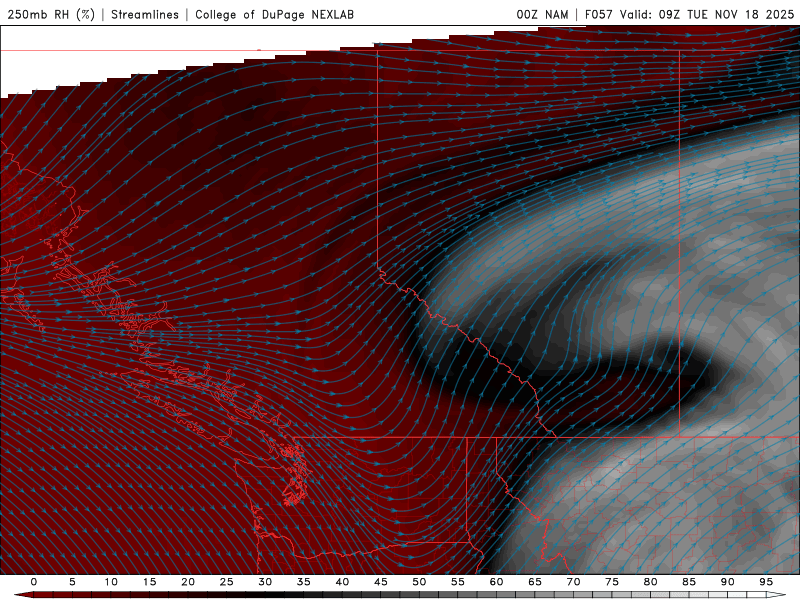The image size is (800, 600).
Task: Click the colorbar label '0'
Action: pyautogui.click(x=34, y=582)
